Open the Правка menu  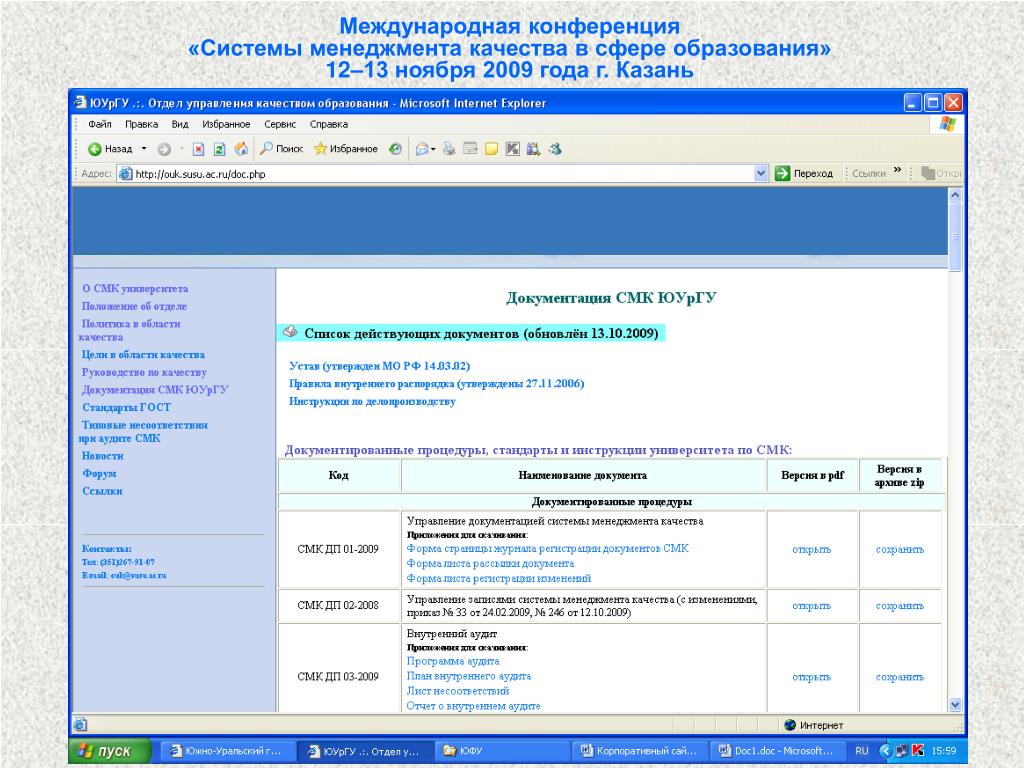[142, 124]
